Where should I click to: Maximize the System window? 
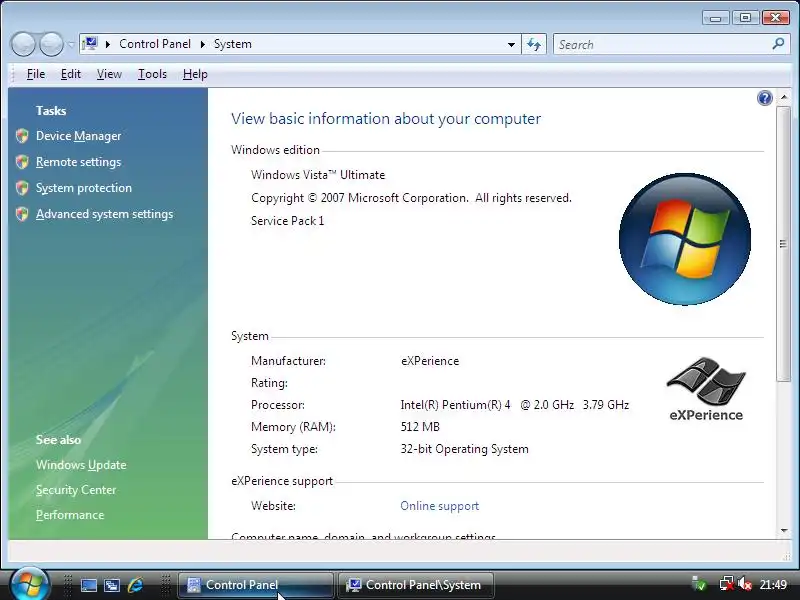tap(745, 18)
